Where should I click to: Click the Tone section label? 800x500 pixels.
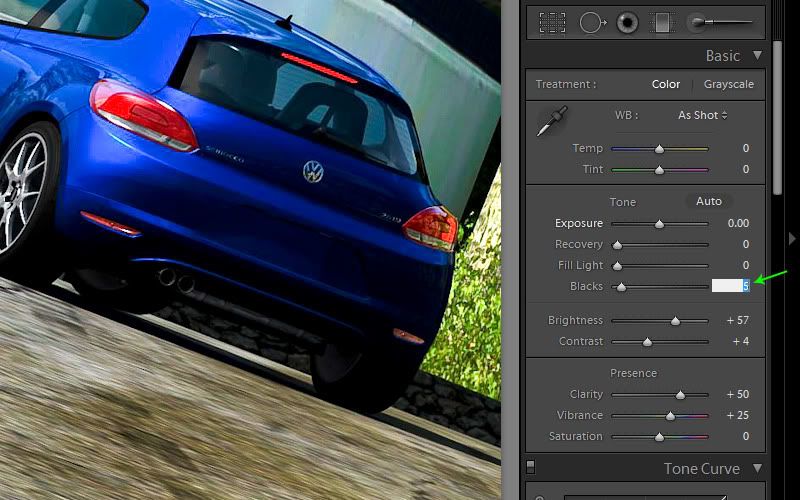pyautogui.click(x=623, y=202)
